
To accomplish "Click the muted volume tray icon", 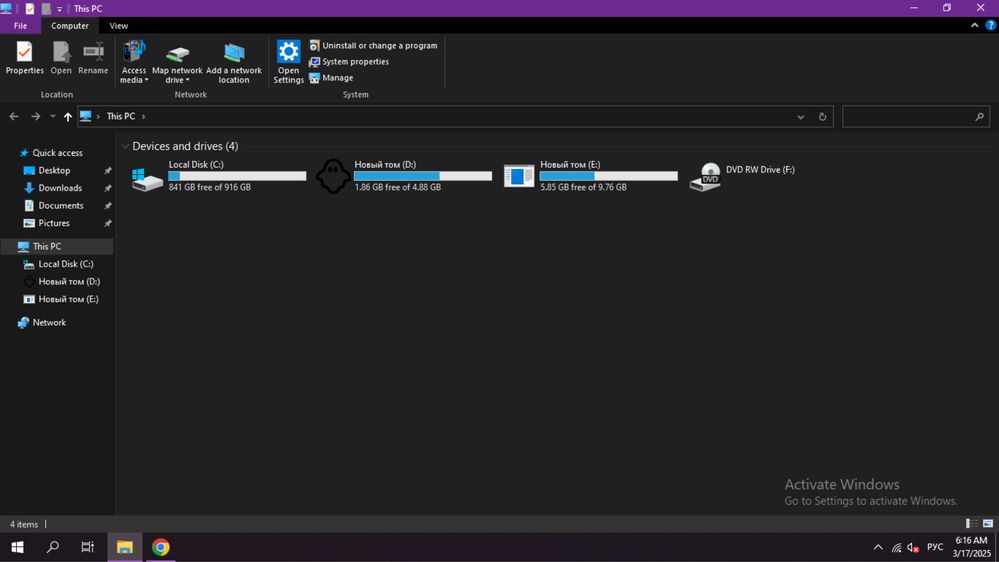I will (913, 548).
